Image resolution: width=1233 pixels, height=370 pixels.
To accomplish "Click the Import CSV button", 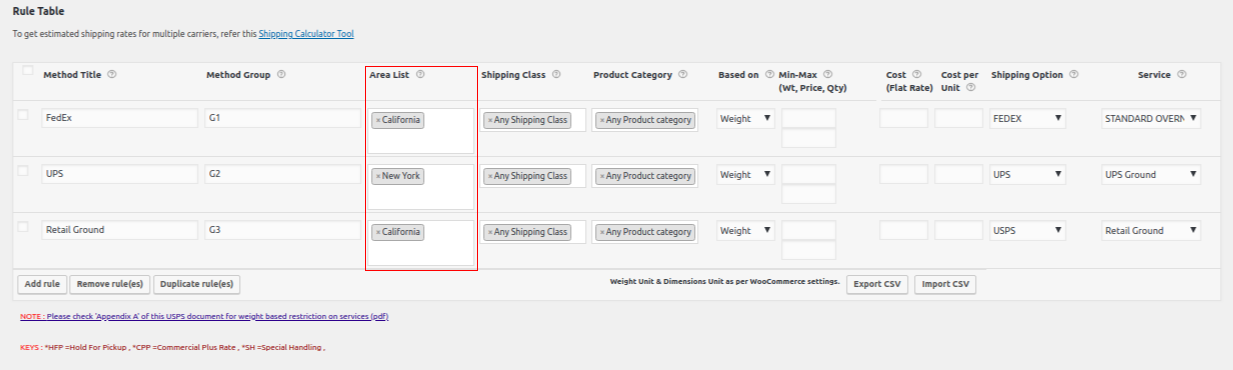I will point(946,284).
